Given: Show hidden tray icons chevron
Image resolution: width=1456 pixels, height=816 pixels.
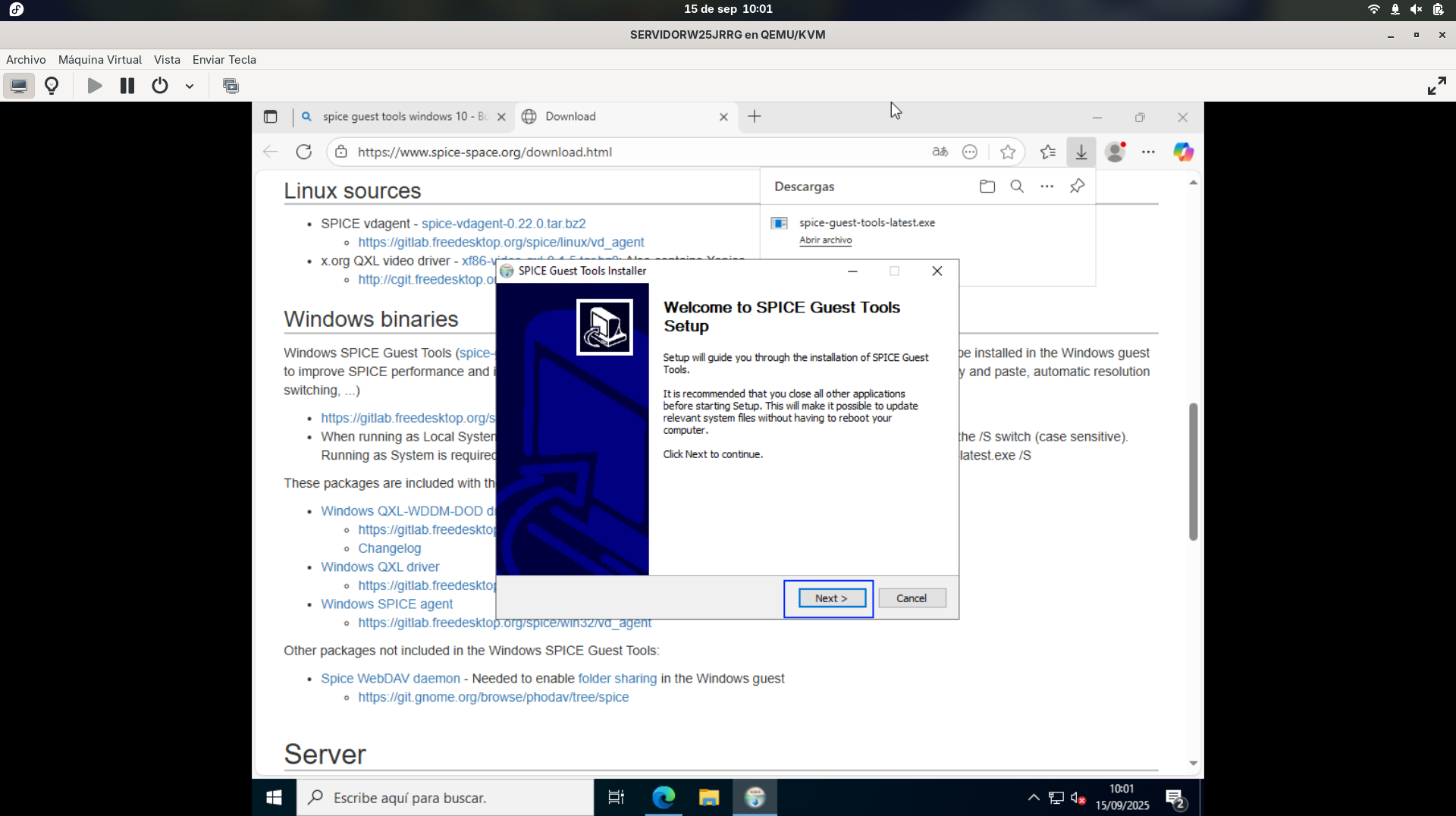Looking at the screenshot, I should (1034, 798).
